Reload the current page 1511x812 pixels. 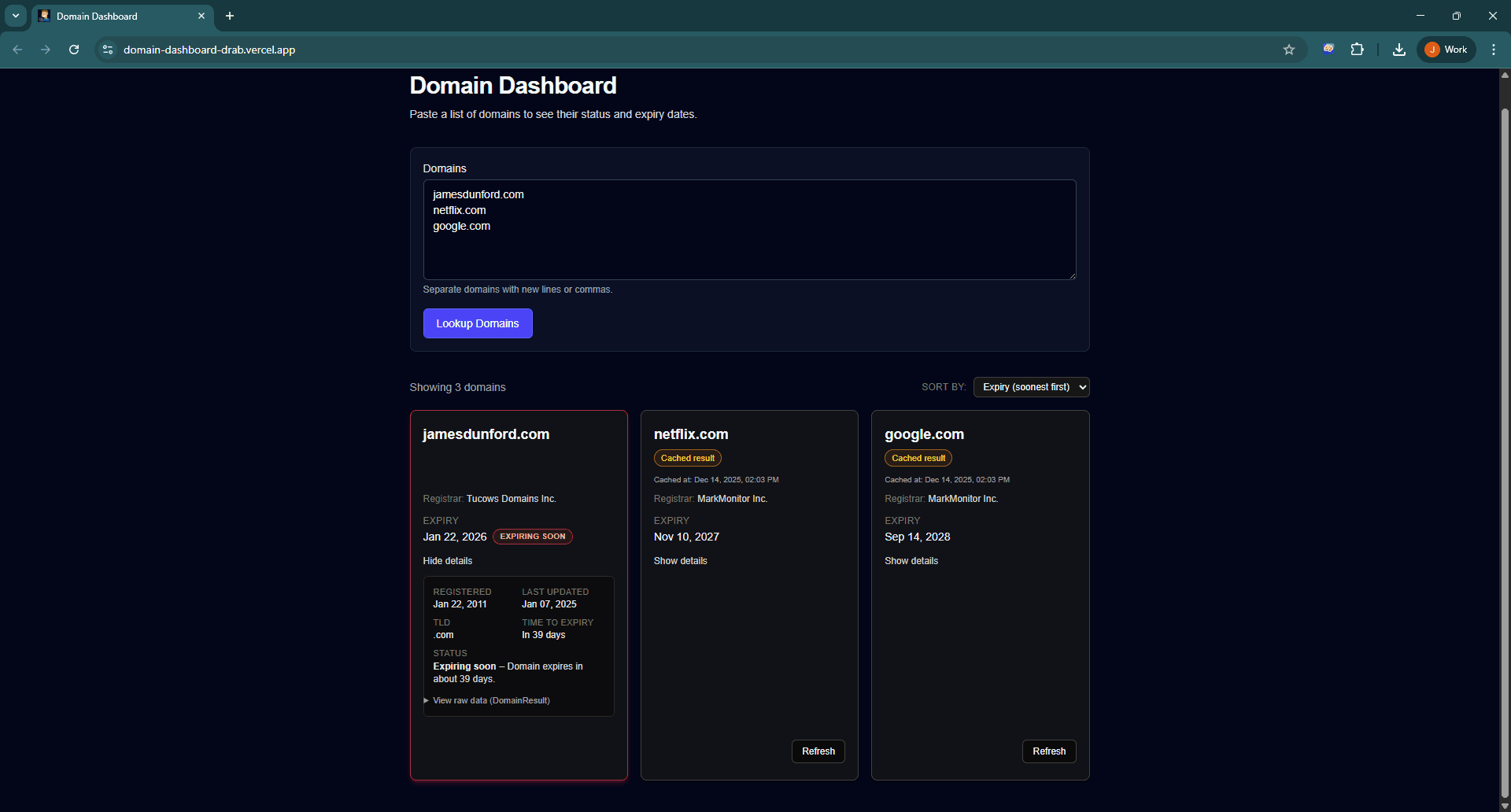pyautogui.click(x=74, y=50)
